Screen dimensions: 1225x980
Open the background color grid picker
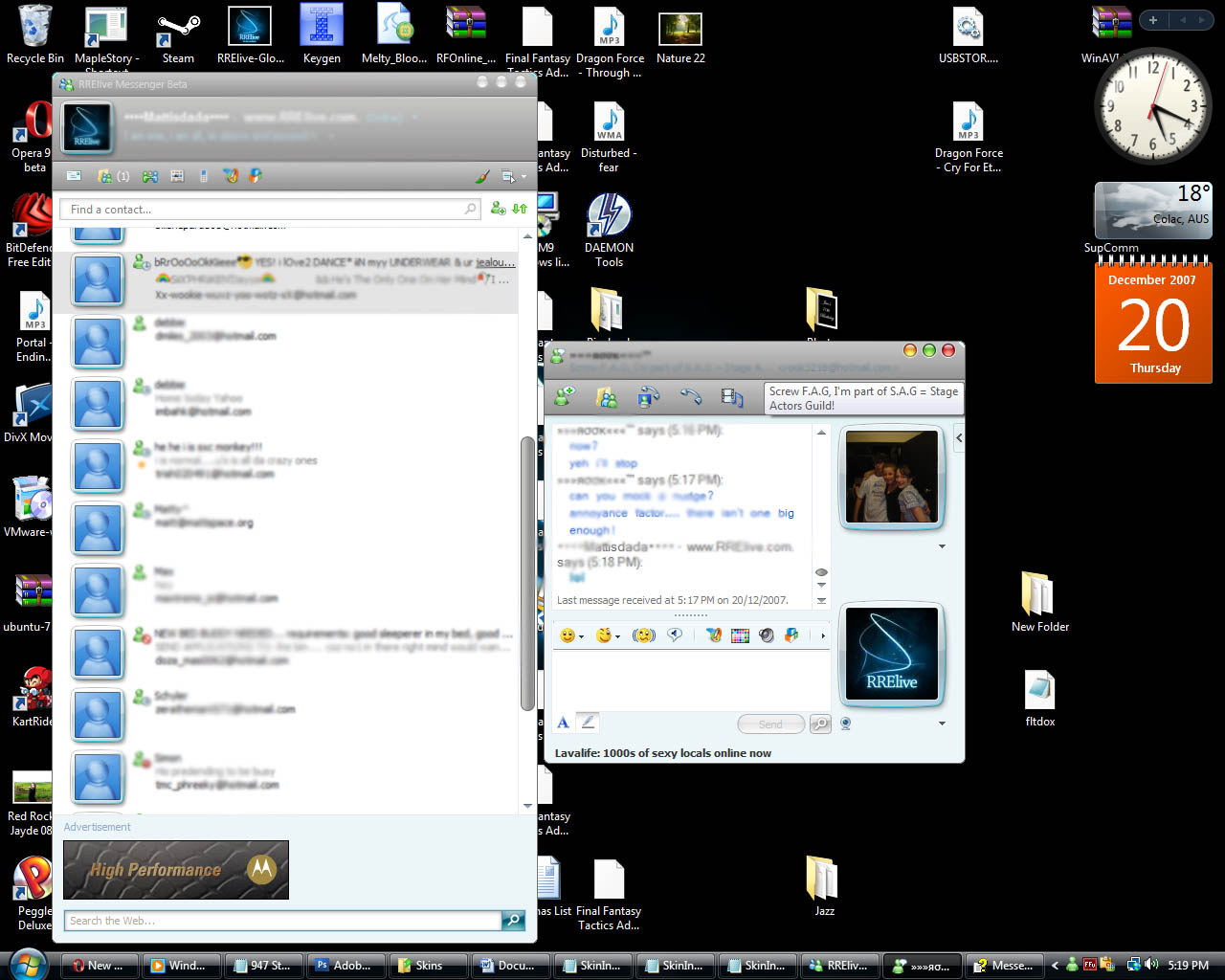point(740,635)
